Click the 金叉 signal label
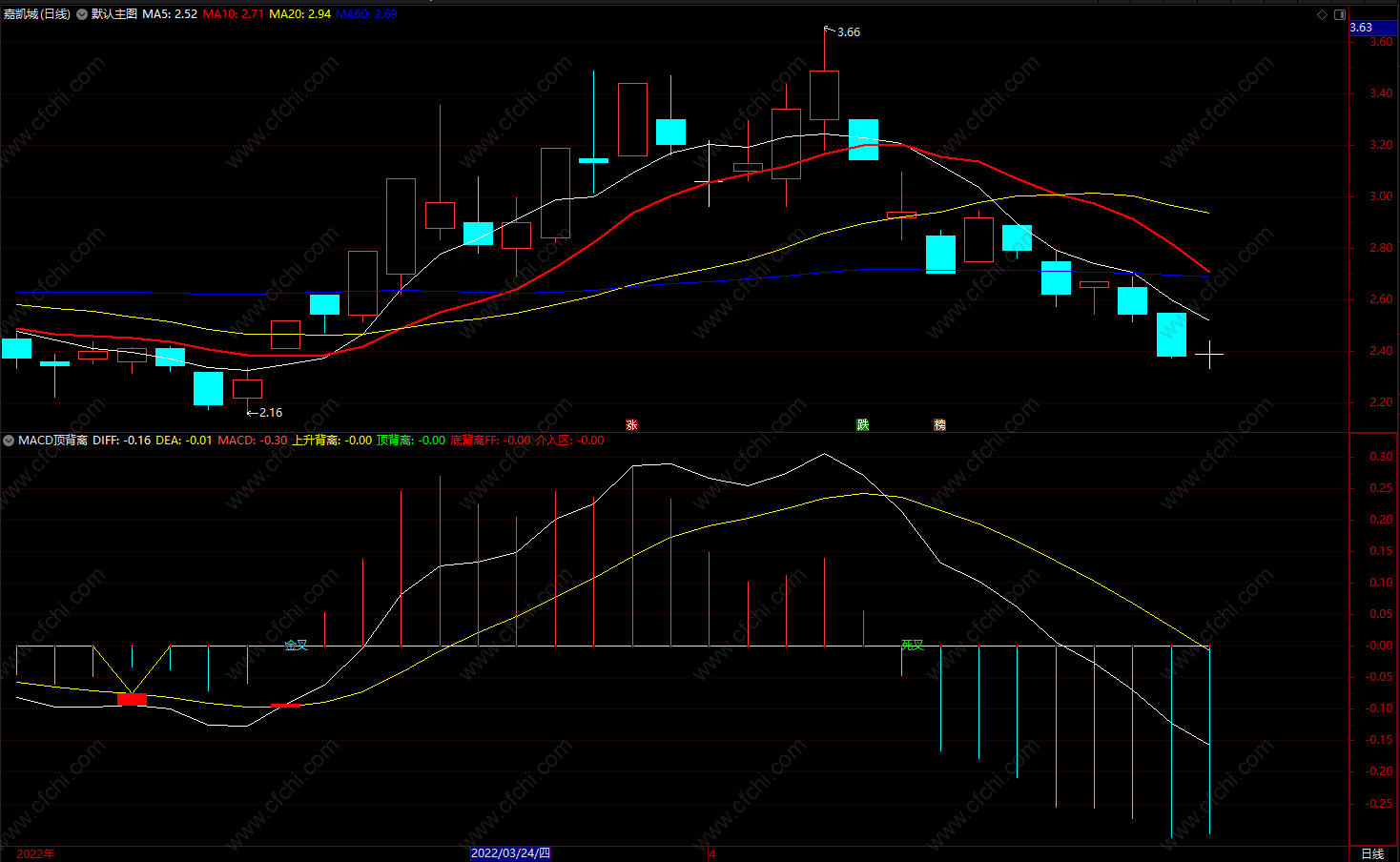This screenshot has width=1400, height=862. 297,646
